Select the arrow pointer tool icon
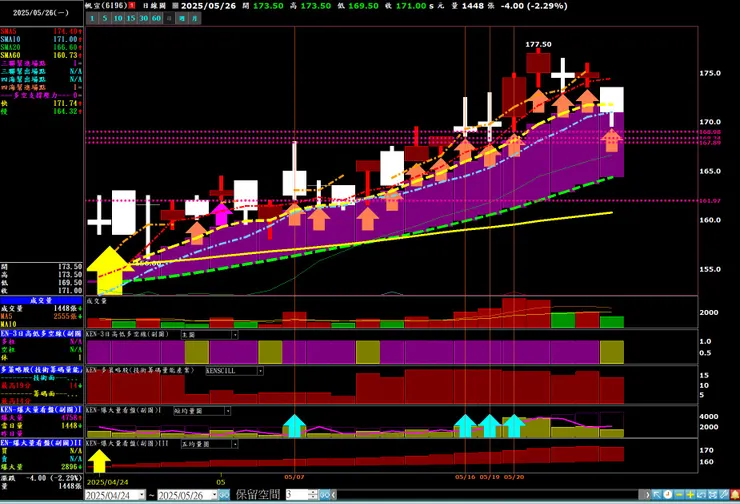Viewport: 740px width, 504px height. [657, 495]
